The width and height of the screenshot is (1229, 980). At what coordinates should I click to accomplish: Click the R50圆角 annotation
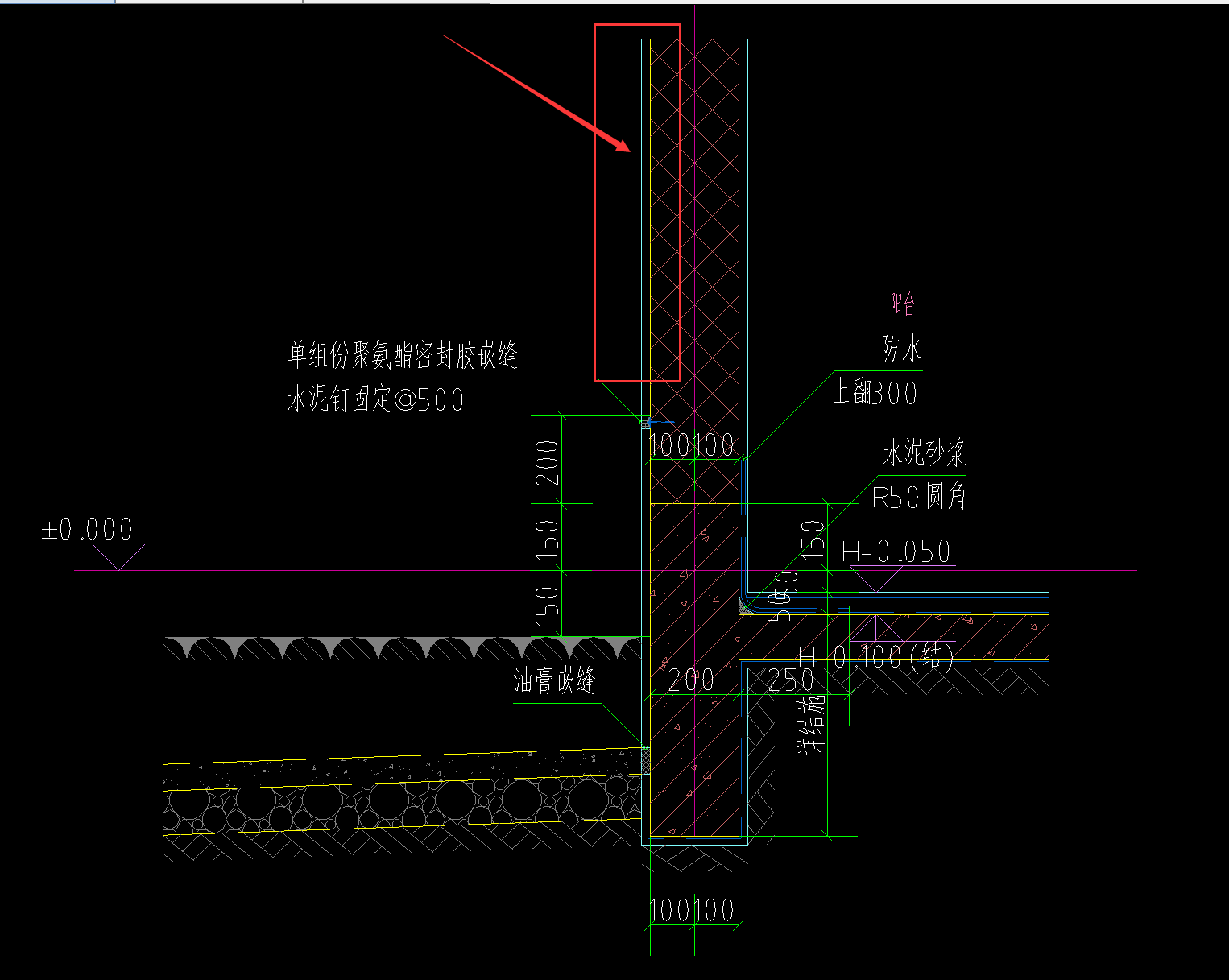tap(919, 497)
